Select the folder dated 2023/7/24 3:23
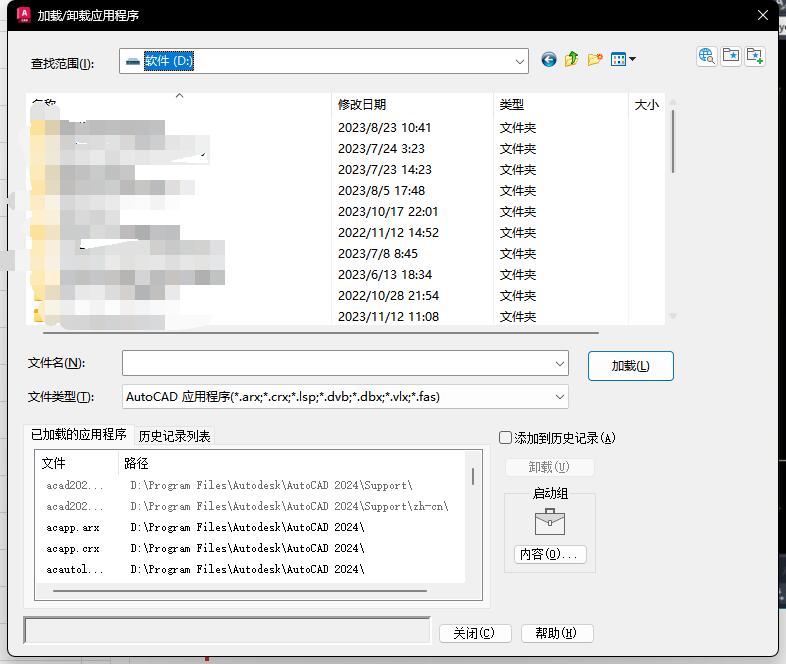 345,149
